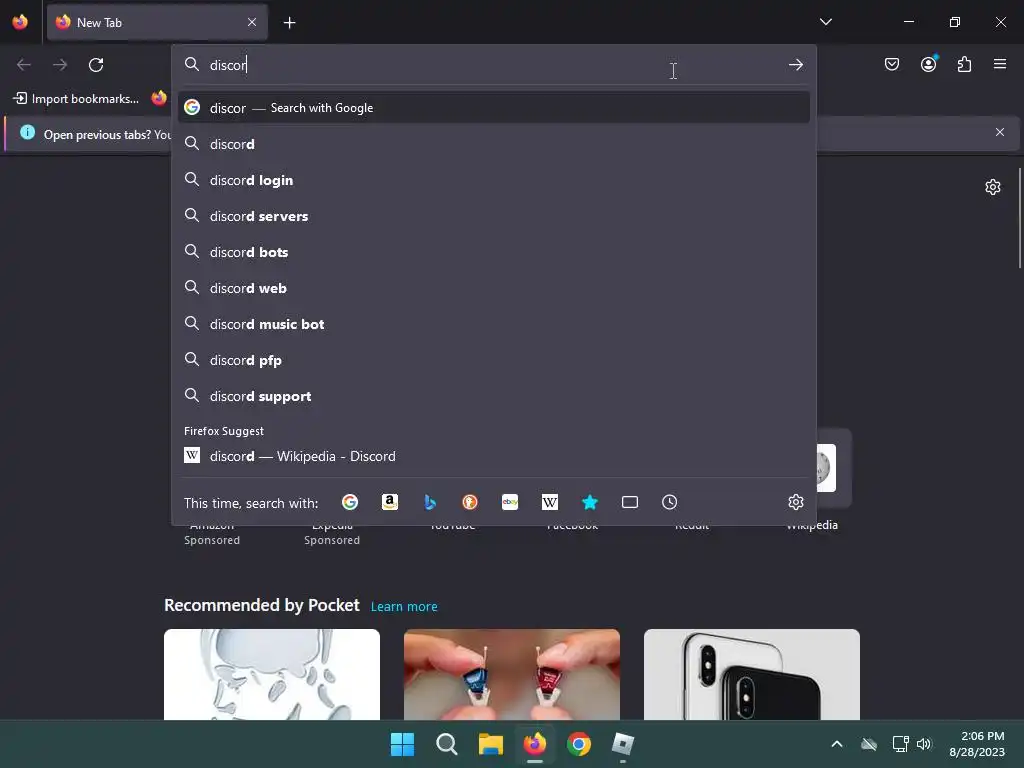Screen dimensions: 1024x768
Task: Open the hearing aids Pocket story thumbnail
Action: click(512, 674)
